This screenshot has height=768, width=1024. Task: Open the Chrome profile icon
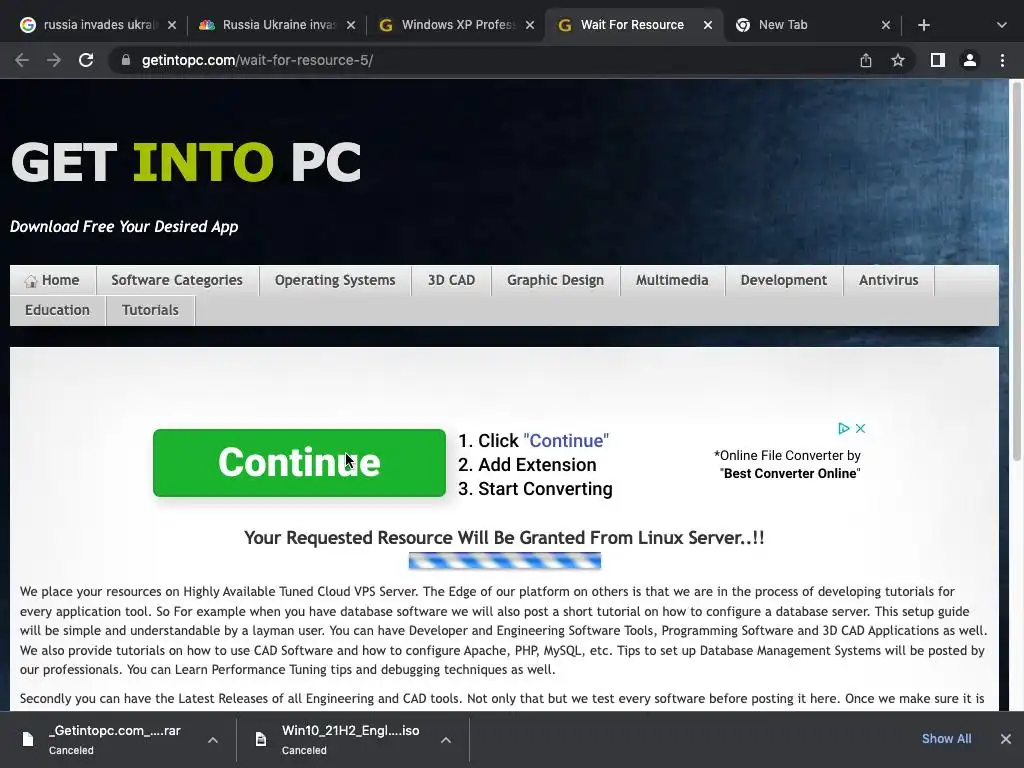coord(970,60)
